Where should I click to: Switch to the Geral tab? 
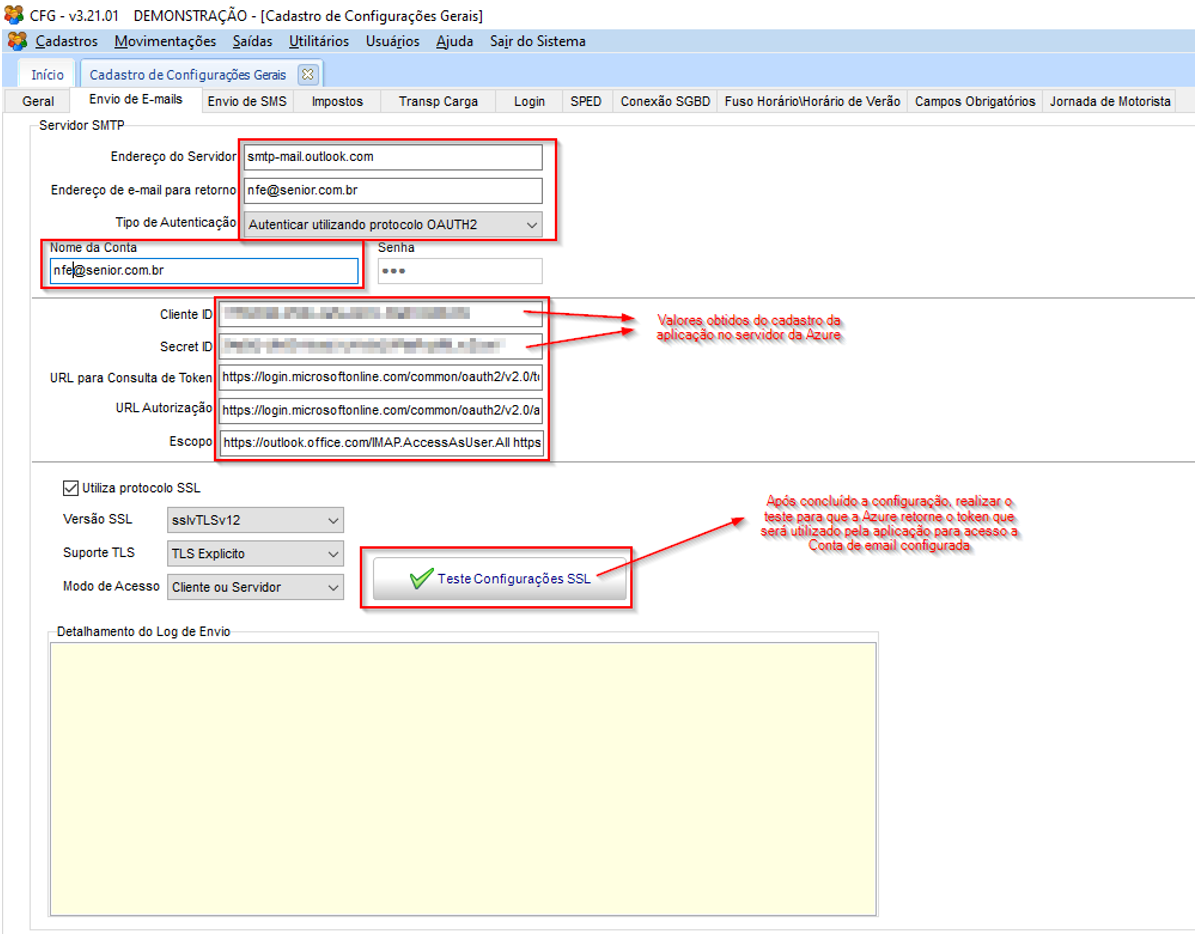click(38, 101)
